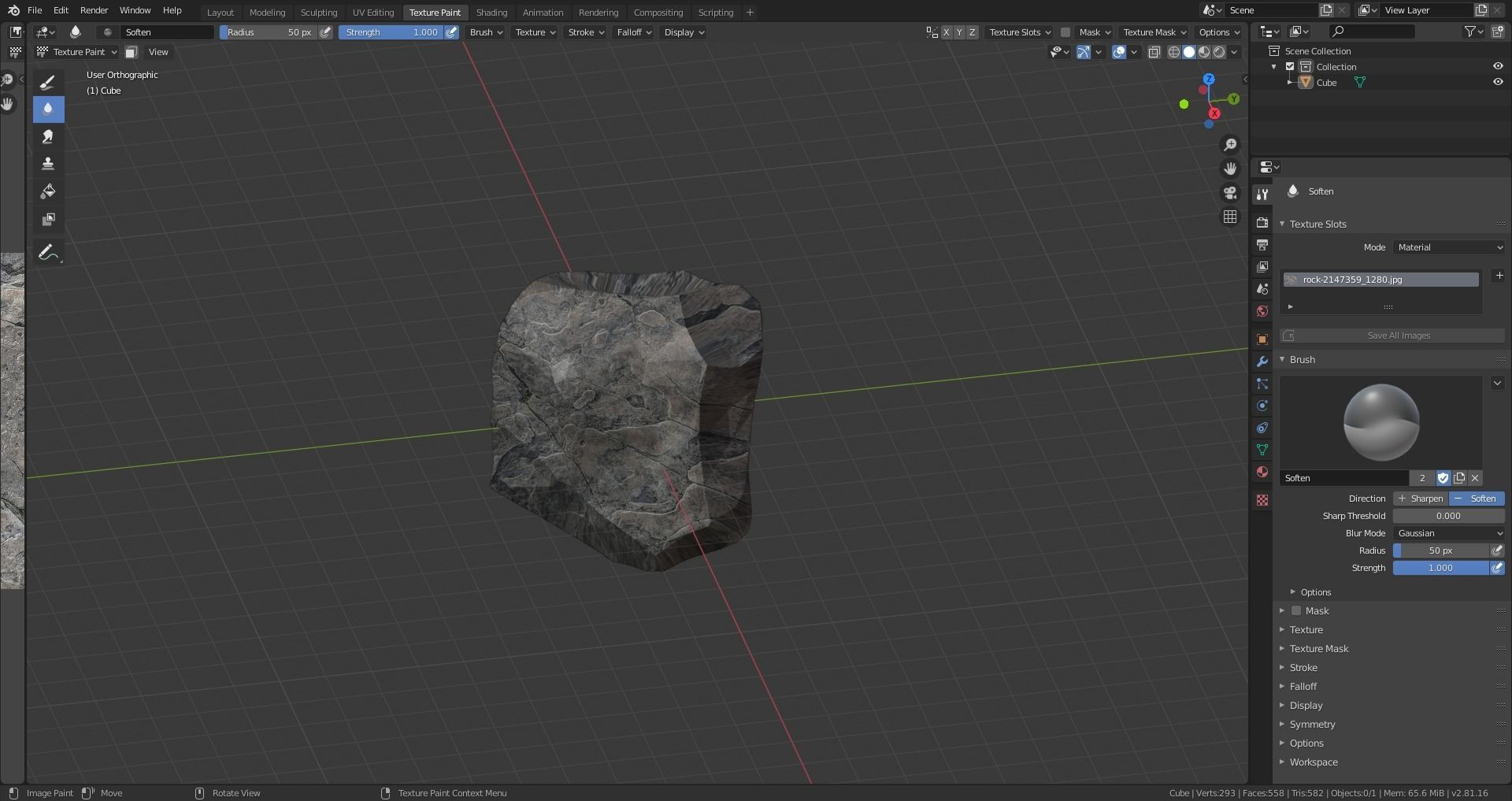1512x801 pixels.
Task: Add new texture slot plus button
Action: (x=1499, y=276)
